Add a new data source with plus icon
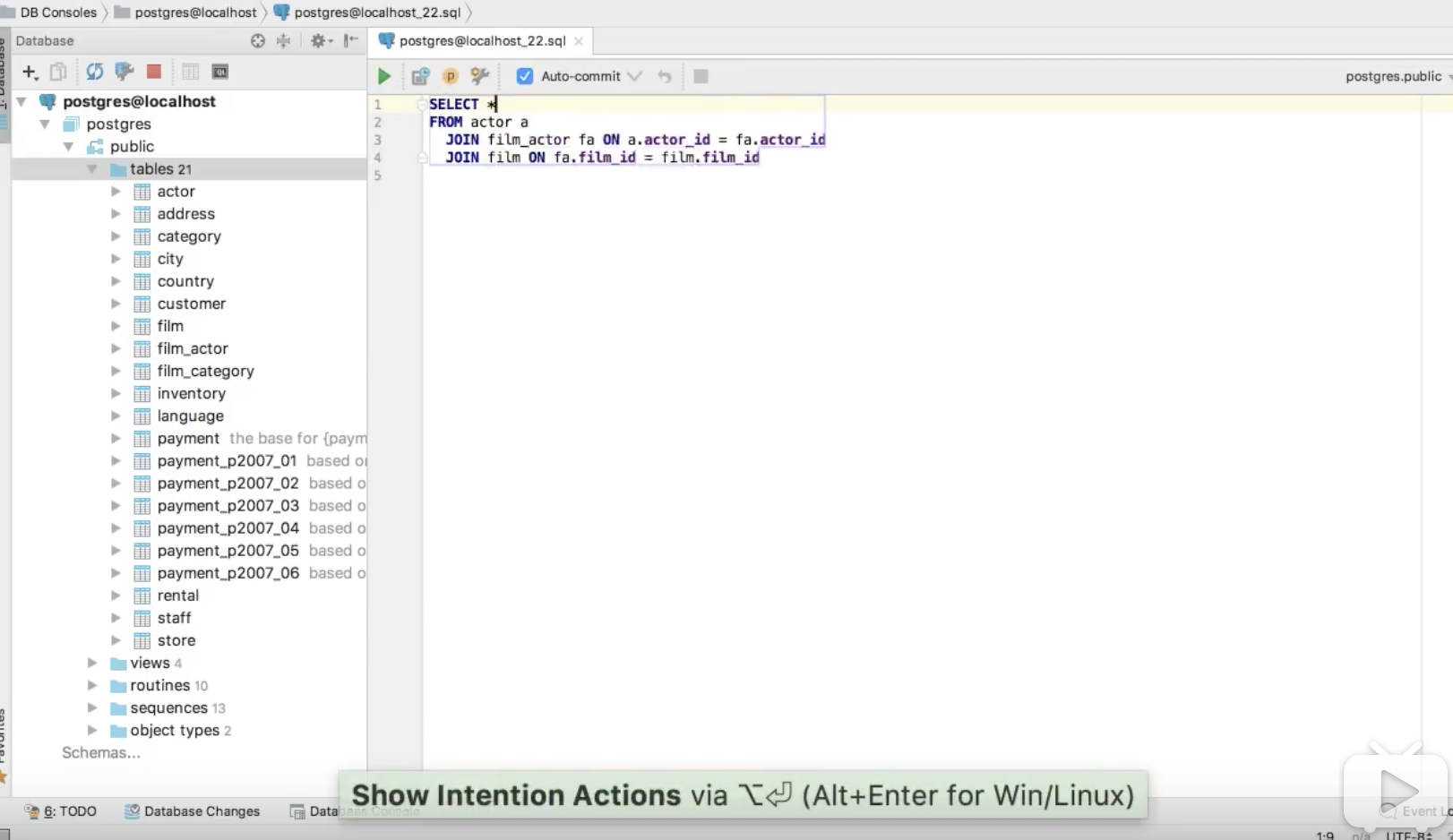 coord(30,72)
